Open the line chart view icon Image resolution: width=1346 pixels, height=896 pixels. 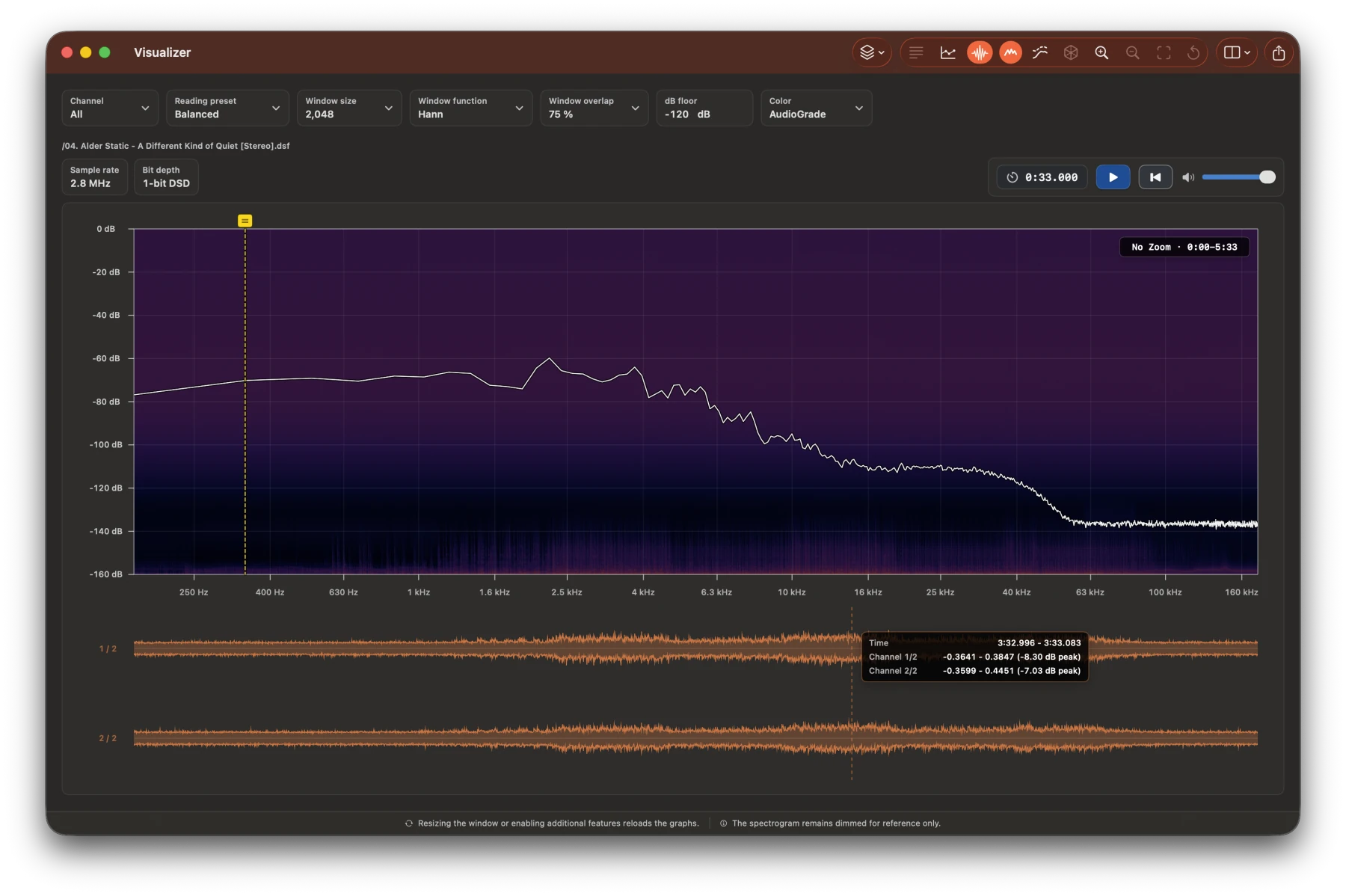pyautogui.click(x=947, y=52)
